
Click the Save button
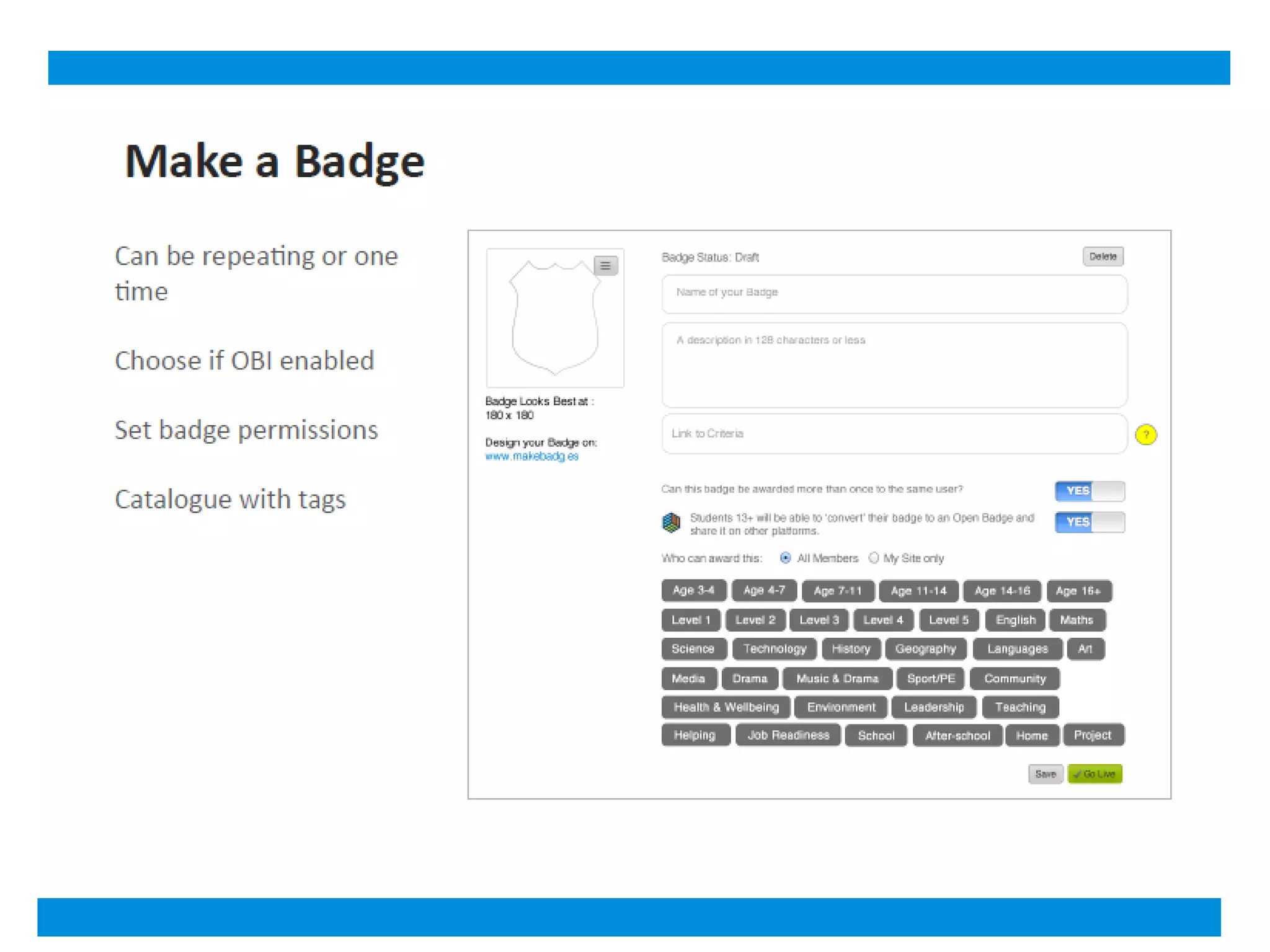pos(1045,773)
